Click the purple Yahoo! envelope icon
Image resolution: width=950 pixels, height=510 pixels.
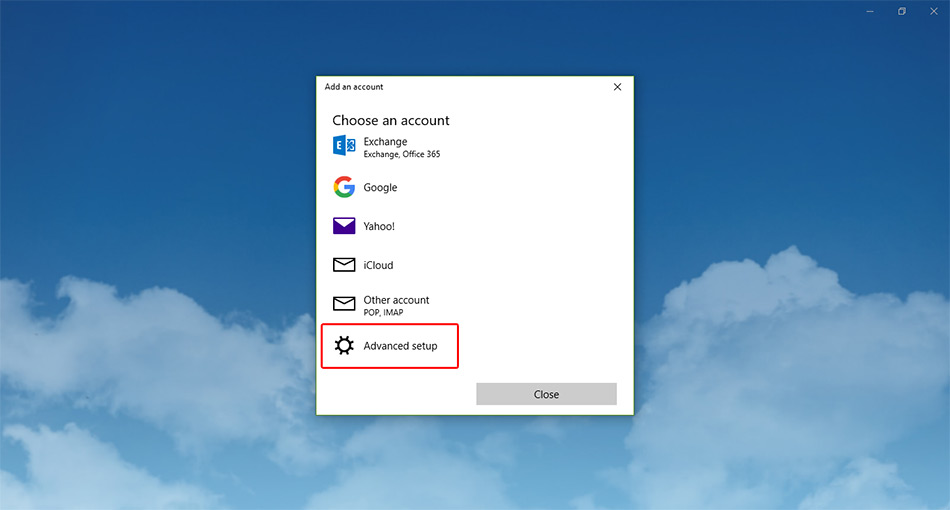point(344,226)
